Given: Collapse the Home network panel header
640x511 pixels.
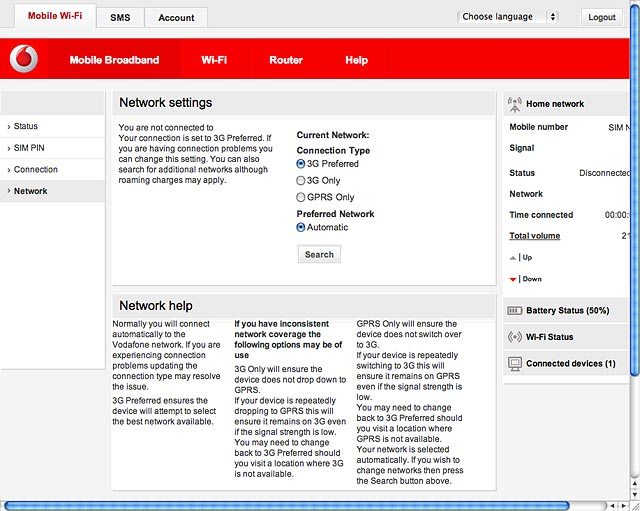Looking at the screenshot, I should (x=567, y=104).
